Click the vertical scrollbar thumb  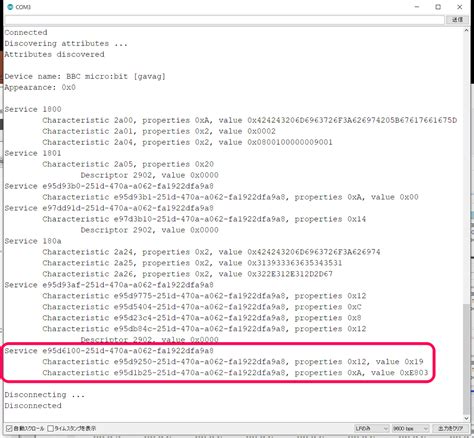click(466, 358)
